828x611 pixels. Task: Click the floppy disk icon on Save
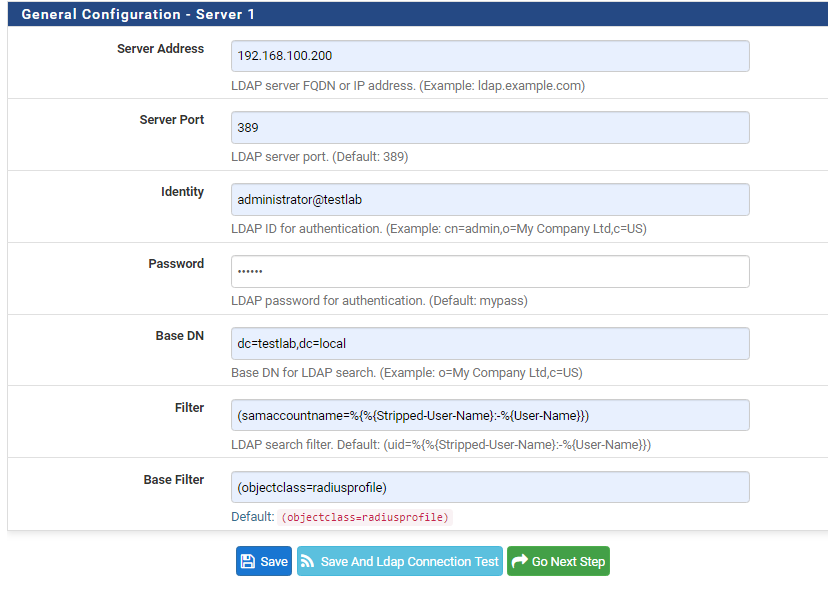point(248,561)
